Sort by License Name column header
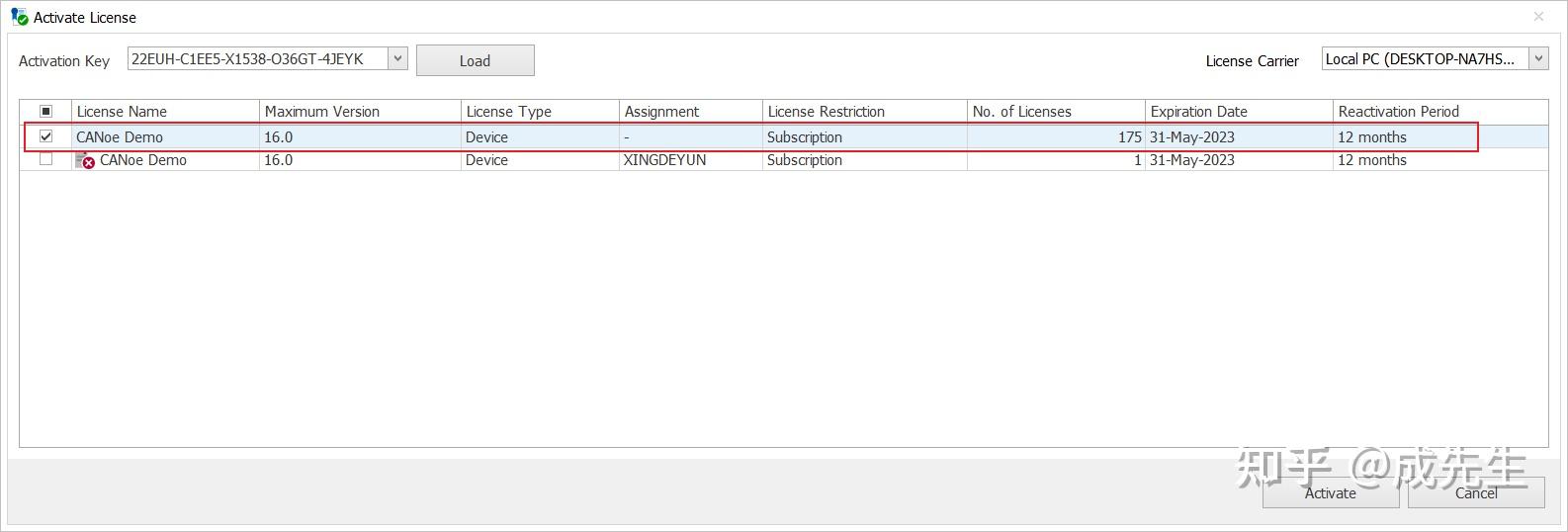 click(x=165, y=111)
